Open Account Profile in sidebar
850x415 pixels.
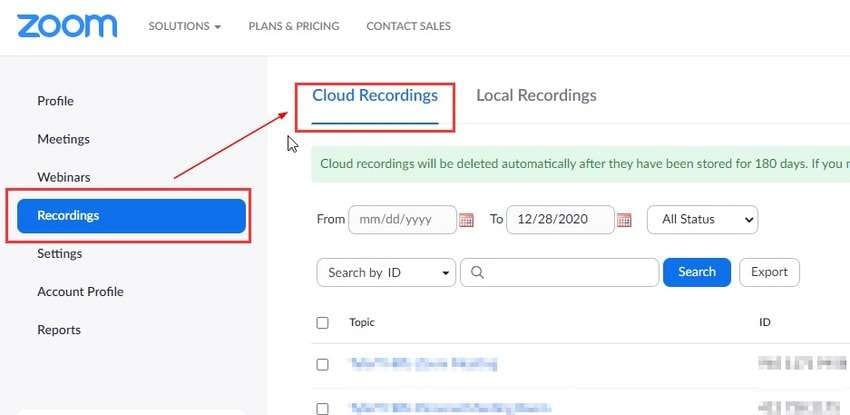coord(80,292)
